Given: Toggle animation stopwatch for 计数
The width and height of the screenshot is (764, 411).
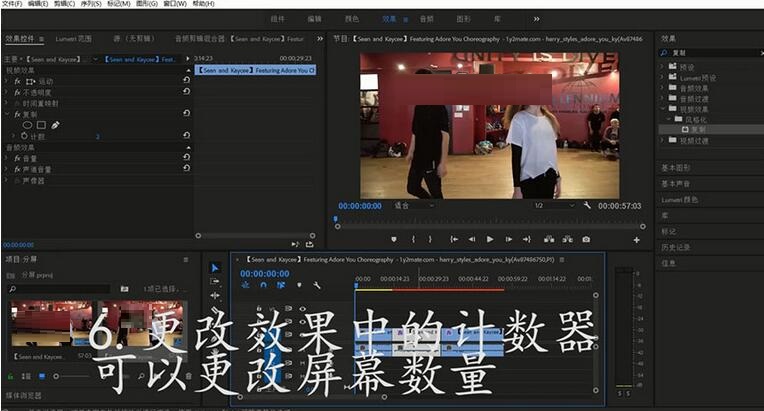Looking at the screenshot, I should (24, 136).
